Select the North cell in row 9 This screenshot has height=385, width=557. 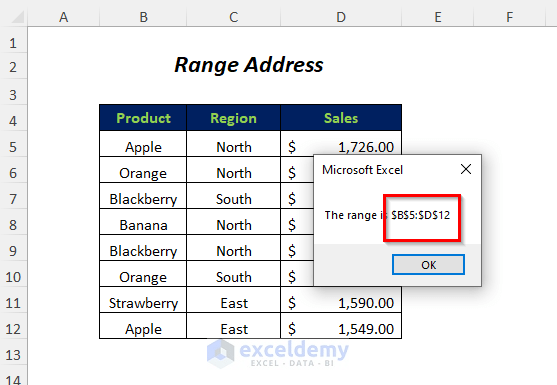click(233, 248)
